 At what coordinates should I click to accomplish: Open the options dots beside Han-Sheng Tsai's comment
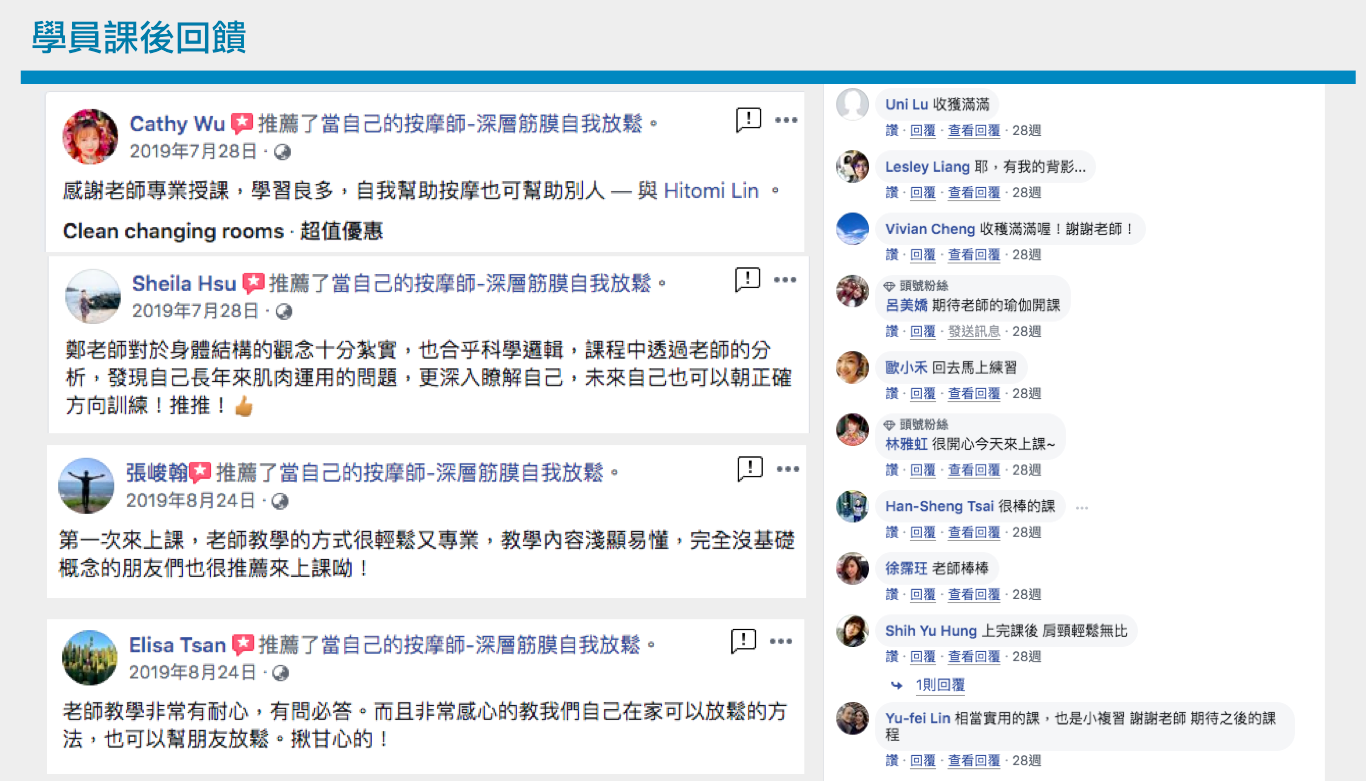click(1081, 508)
